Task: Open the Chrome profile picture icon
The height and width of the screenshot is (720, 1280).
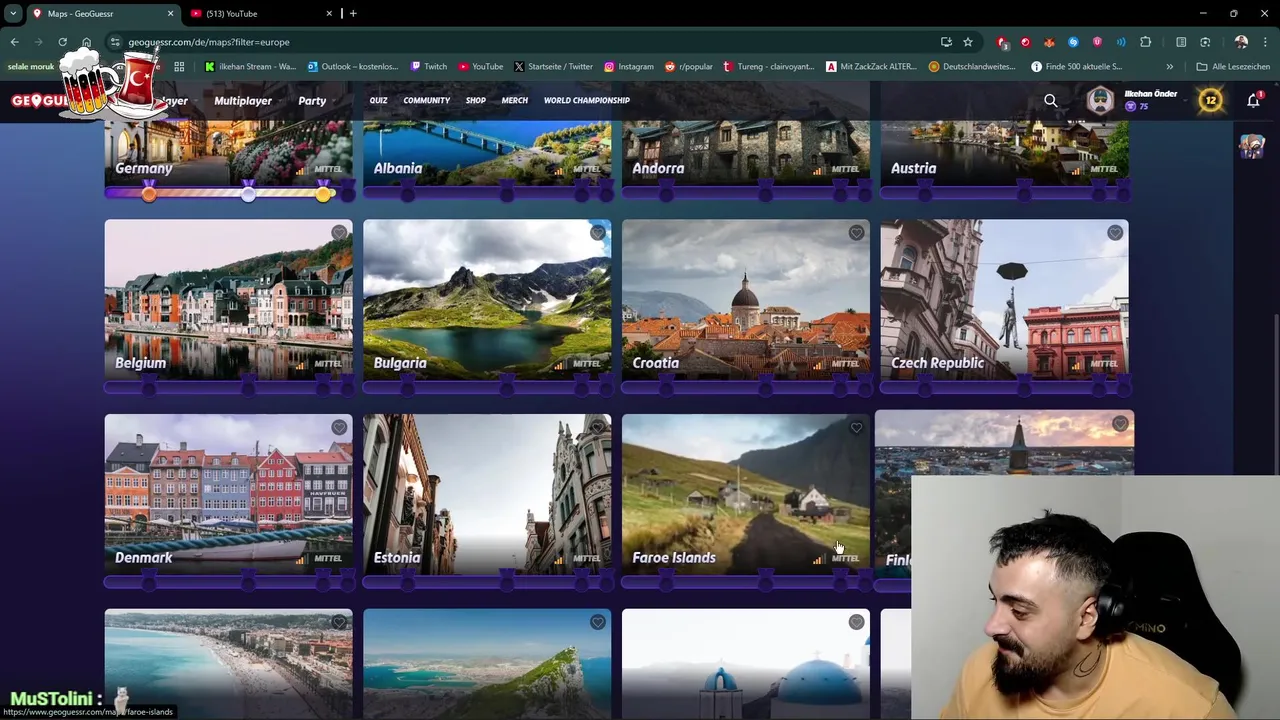Action: (1241, 42)
